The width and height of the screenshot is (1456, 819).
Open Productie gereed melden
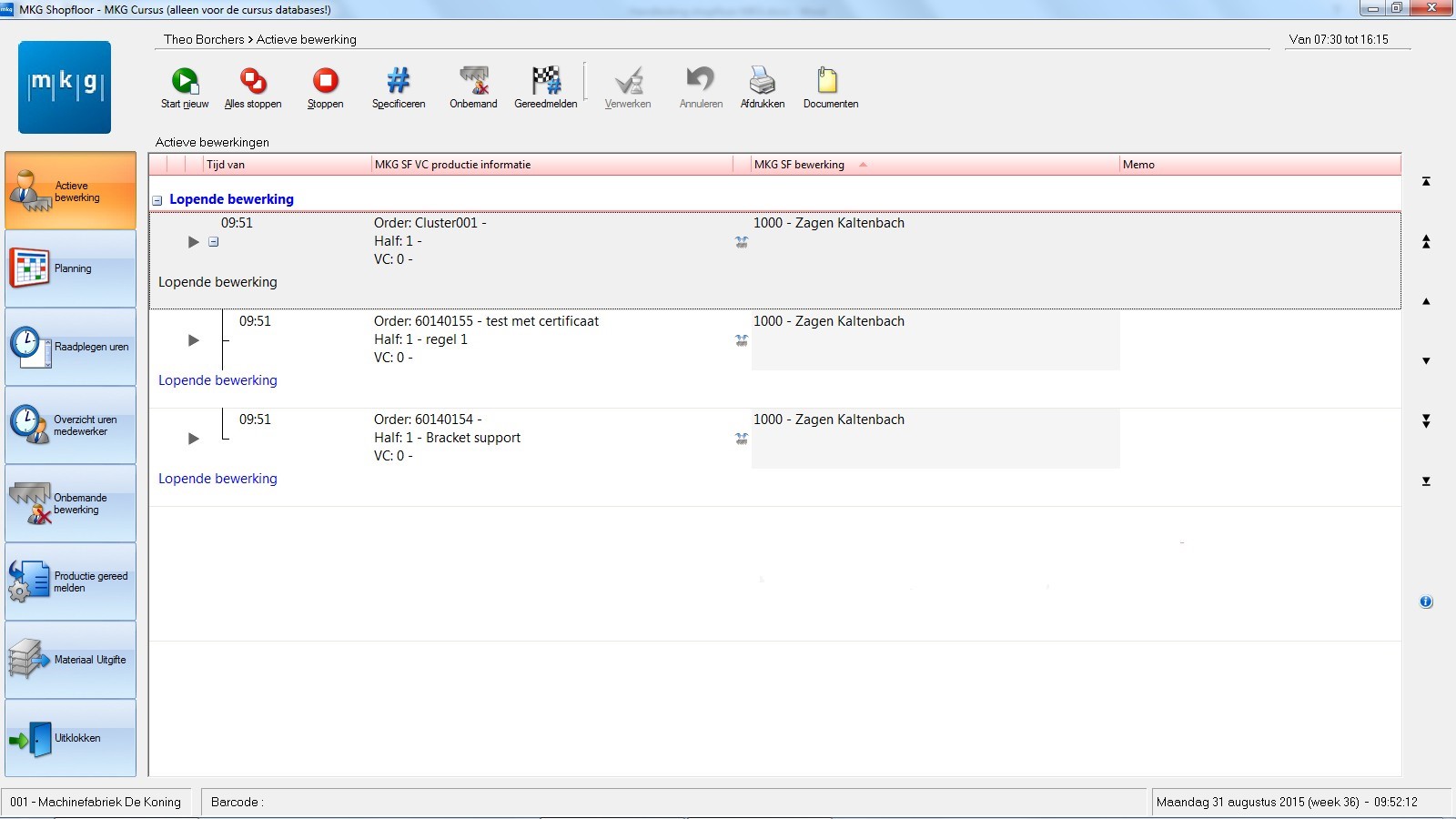70,581
